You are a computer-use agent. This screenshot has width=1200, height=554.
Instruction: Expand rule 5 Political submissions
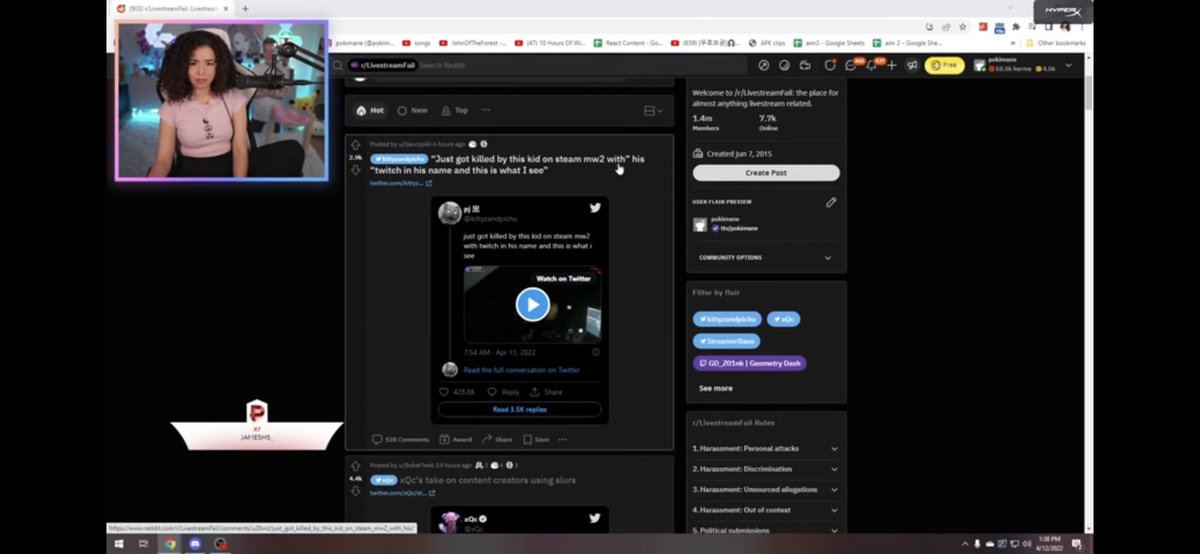pyautogui.click(x=765, y=530)
